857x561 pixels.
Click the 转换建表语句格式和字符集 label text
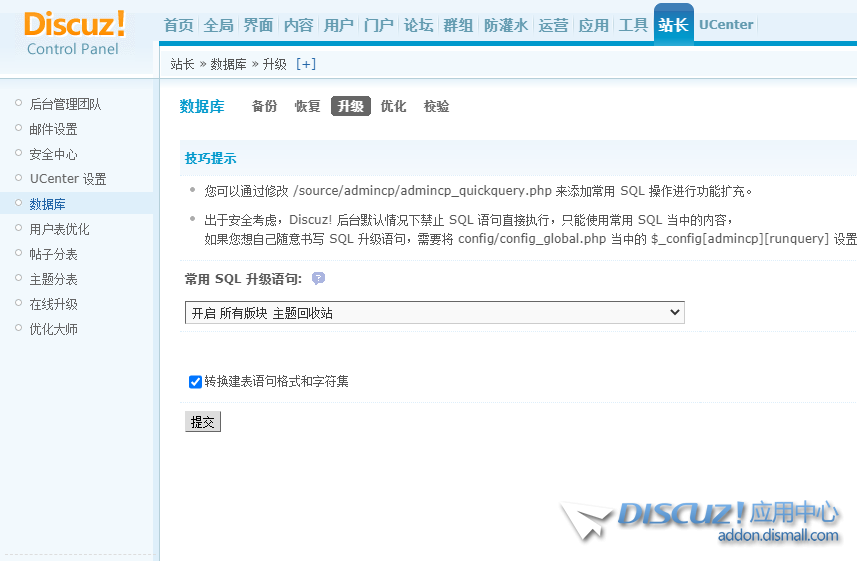coord(277,382)
